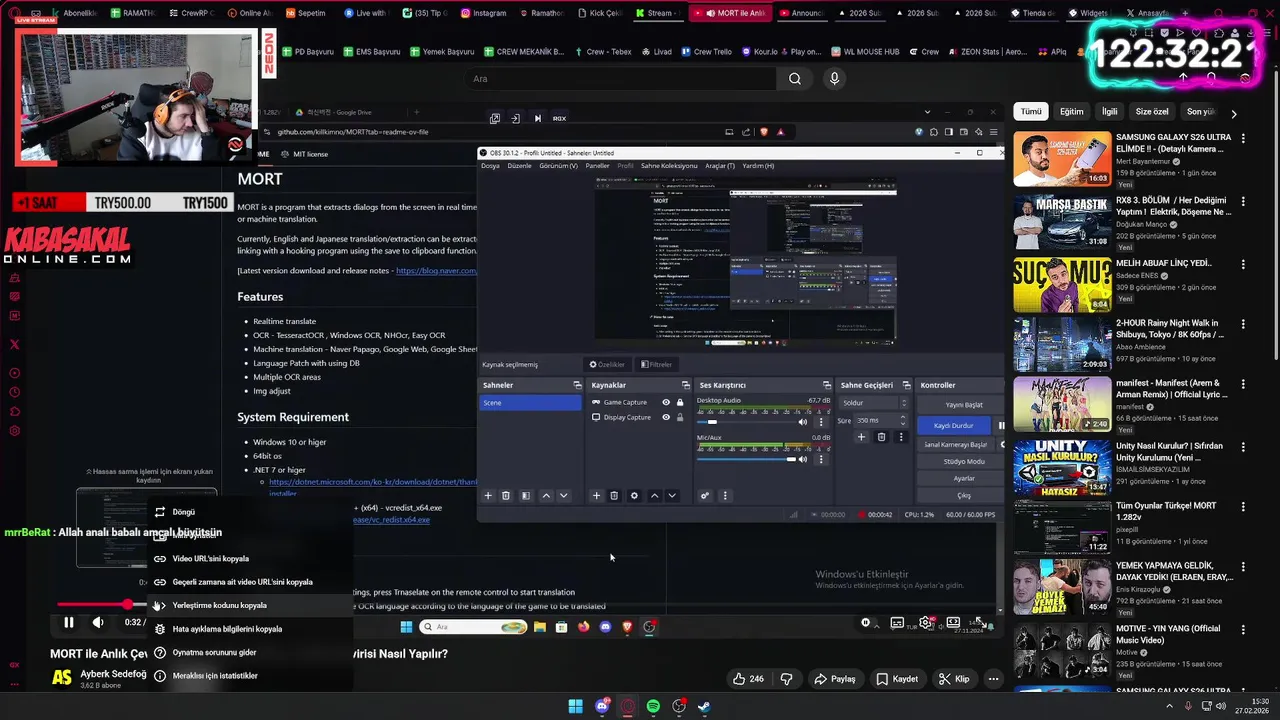Open options for MOTIVE - YIN YANG video

tap(1243, 629)
